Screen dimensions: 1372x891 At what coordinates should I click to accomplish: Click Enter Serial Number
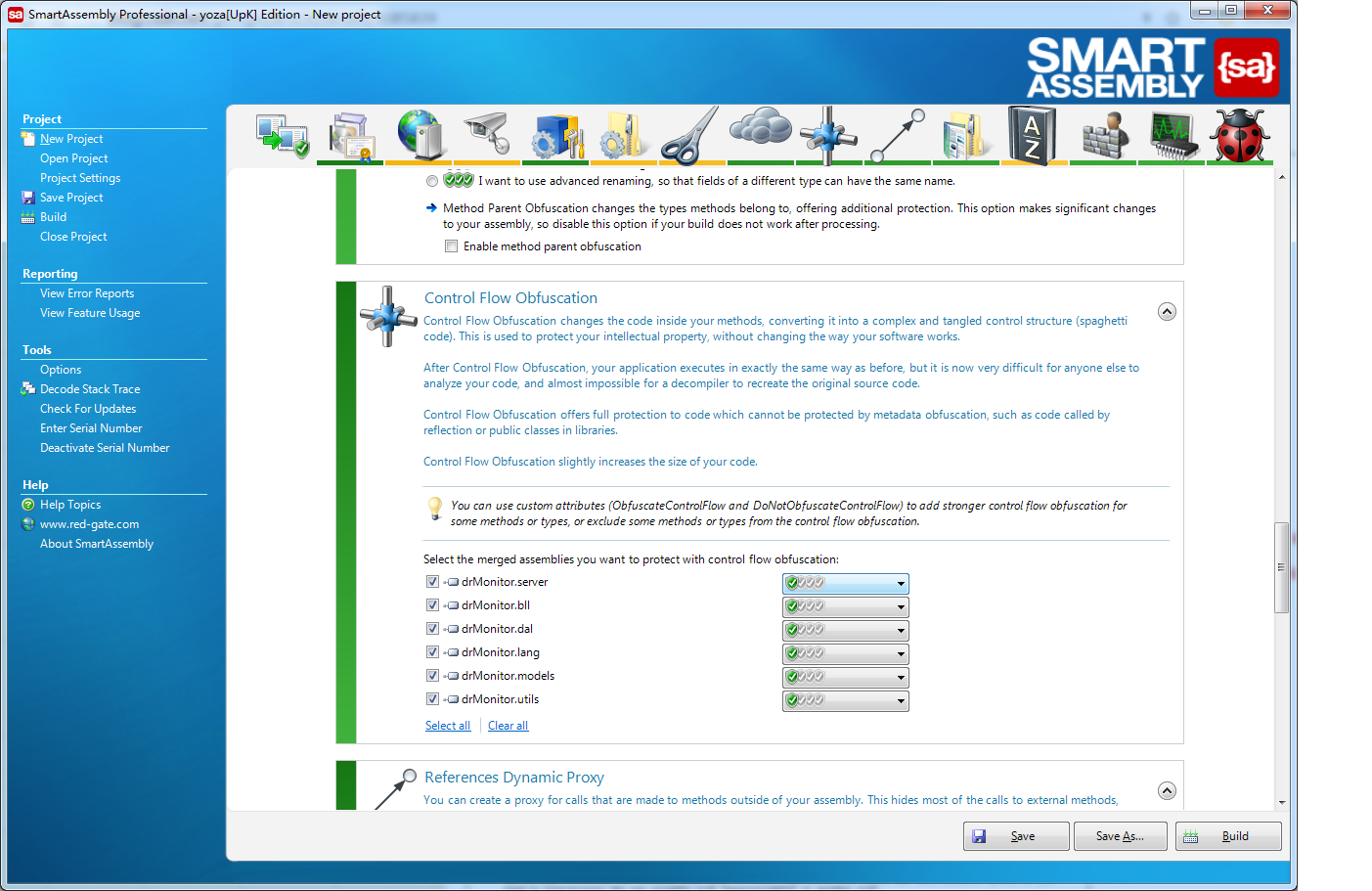tap(91, 428)
